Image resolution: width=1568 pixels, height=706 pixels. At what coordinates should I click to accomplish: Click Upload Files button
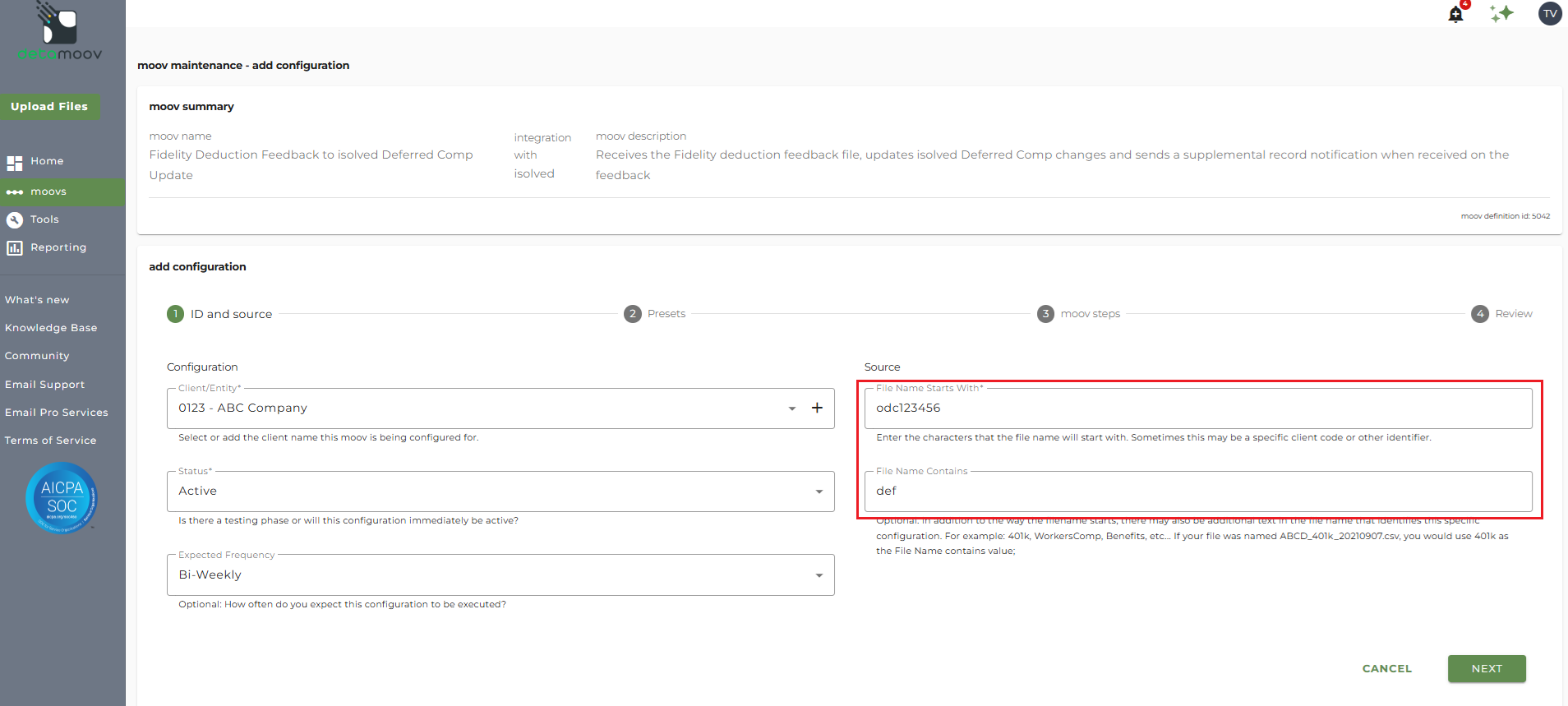pos(49,107)
